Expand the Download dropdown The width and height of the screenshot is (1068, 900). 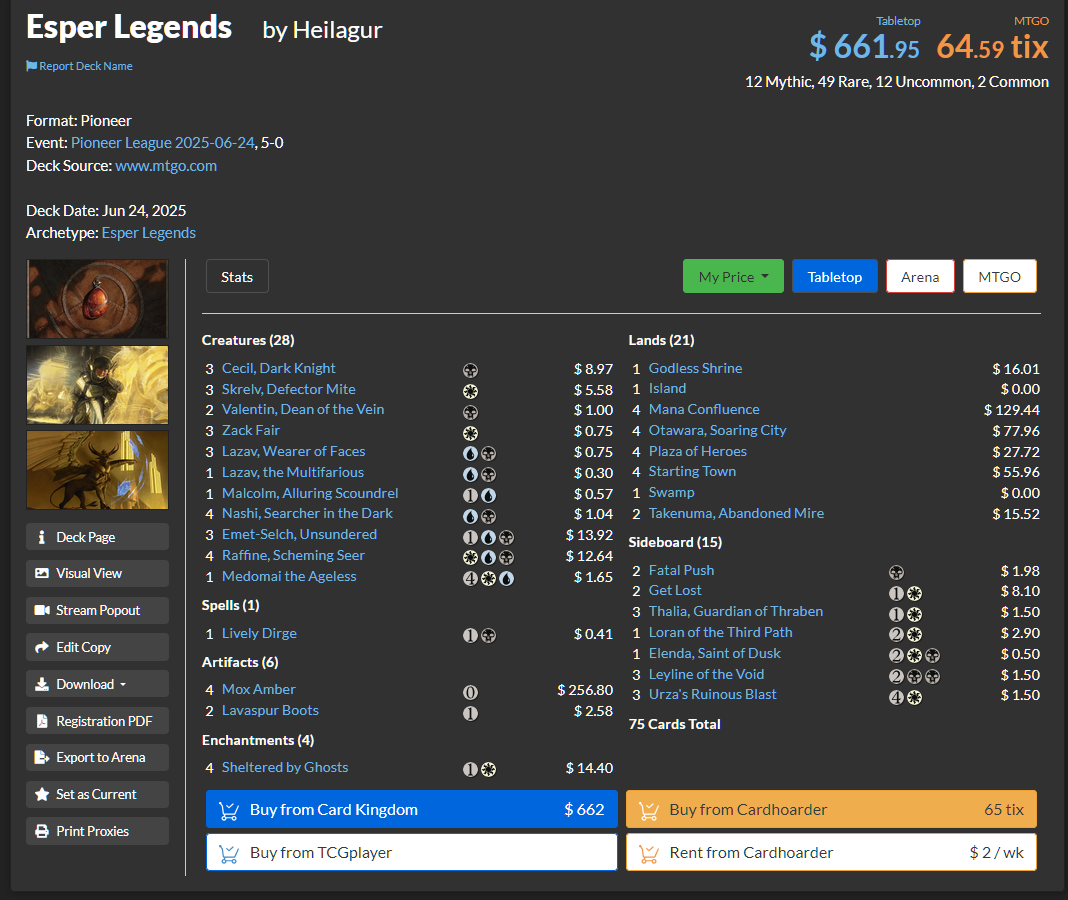click(x=97, y=684)
